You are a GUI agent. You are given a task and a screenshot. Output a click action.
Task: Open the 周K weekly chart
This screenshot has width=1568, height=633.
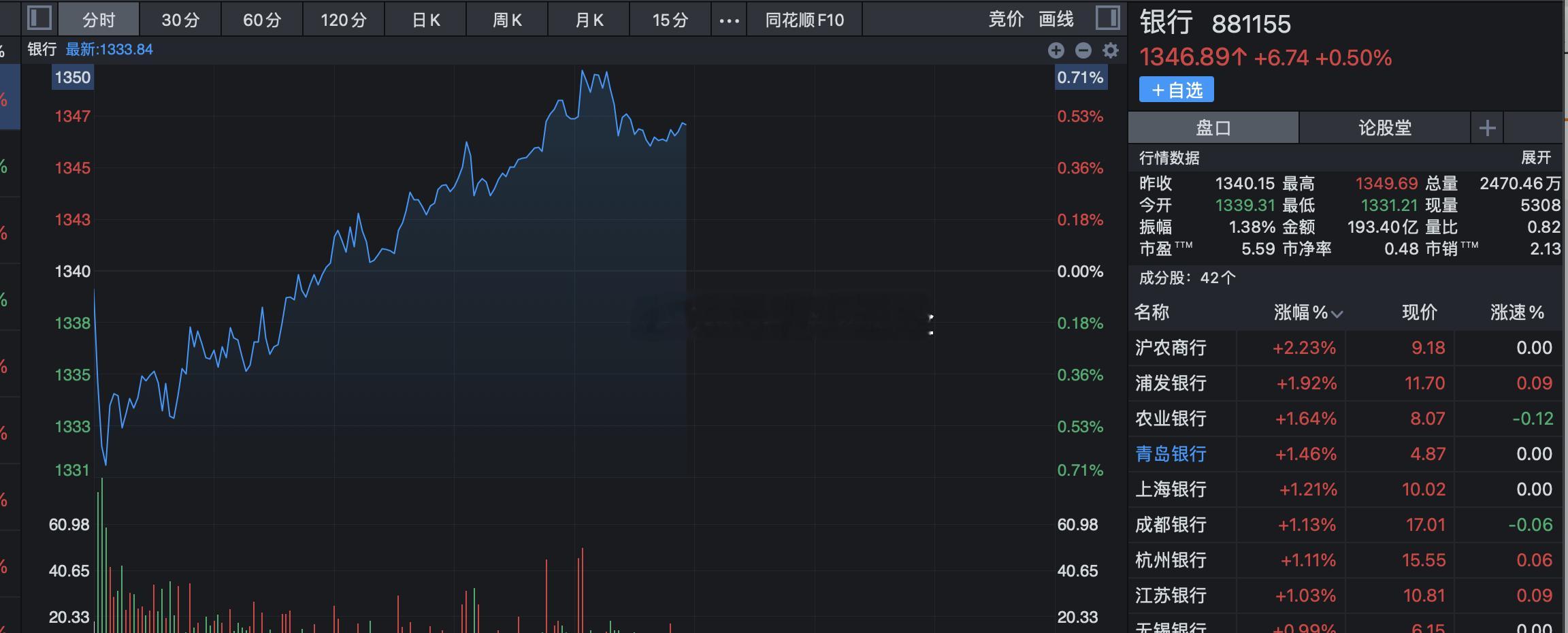tap(508, 20)
